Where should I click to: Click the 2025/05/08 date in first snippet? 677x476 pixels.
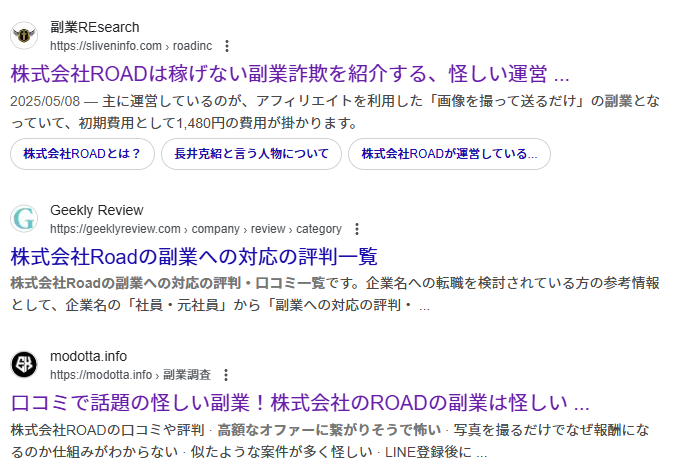(45, 101)
